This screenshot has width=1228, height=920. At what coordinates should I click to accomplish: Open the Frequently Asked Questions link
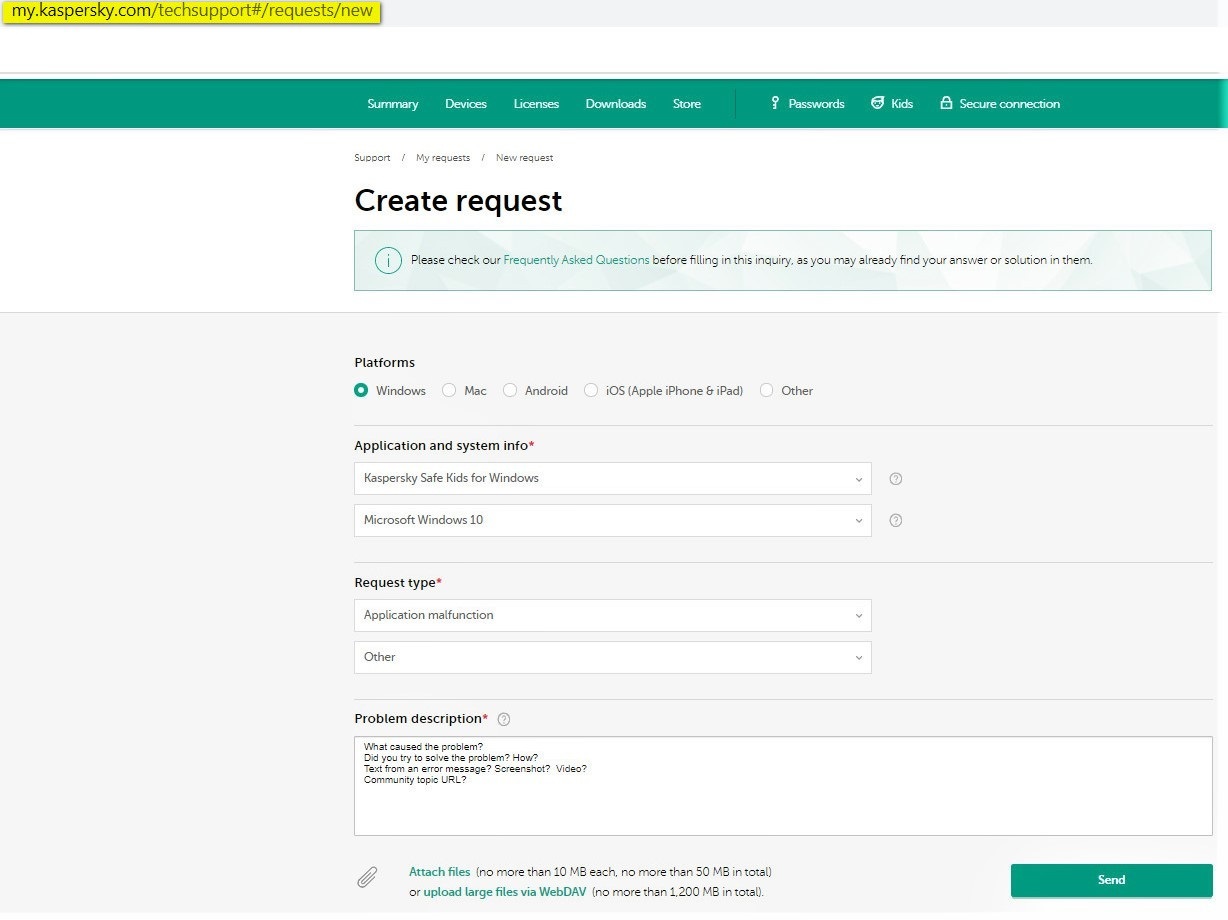coord(576,260)
